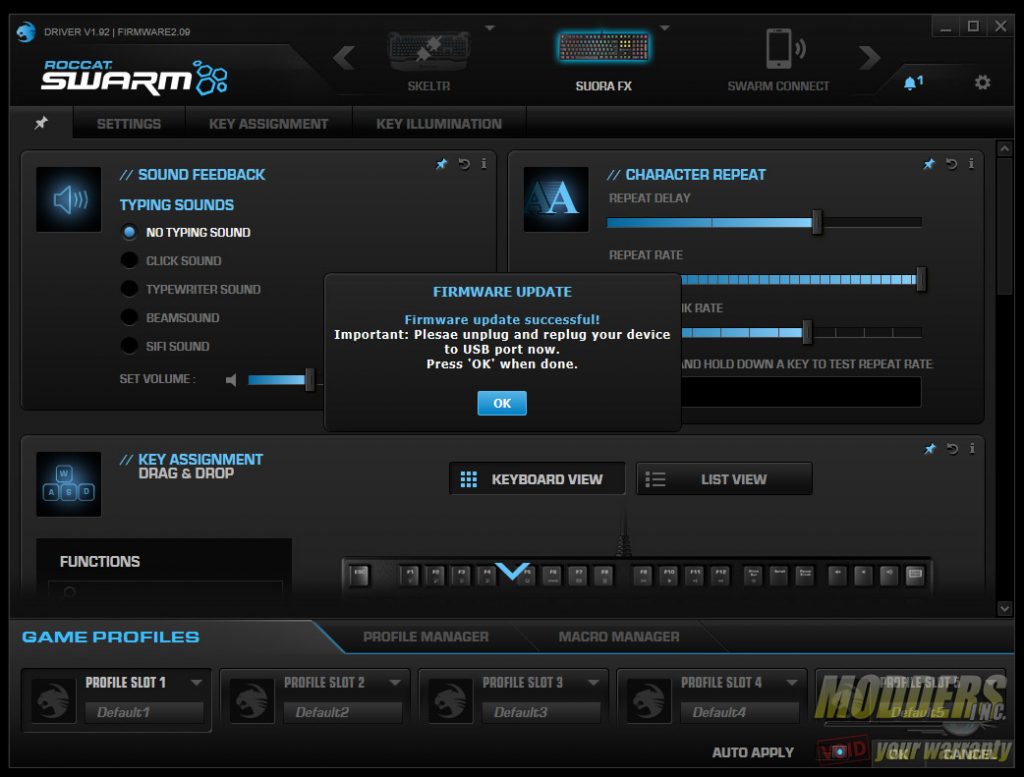Click the Profile Slot 3 ROCCAT icon

(451, 700)
